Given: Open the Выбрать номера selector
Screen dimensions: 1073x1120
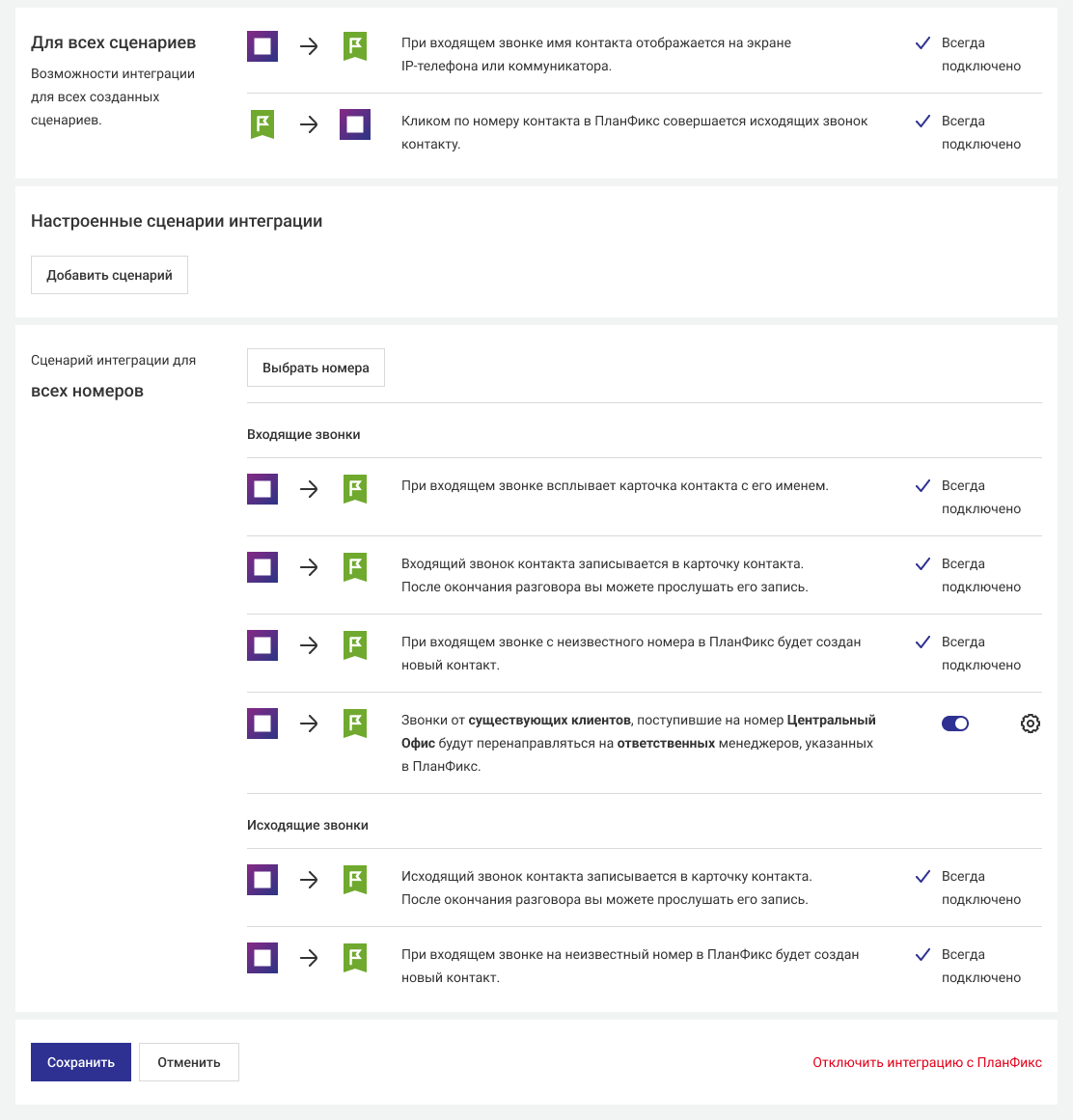Looking at the screenshot, I should (316, 368).
